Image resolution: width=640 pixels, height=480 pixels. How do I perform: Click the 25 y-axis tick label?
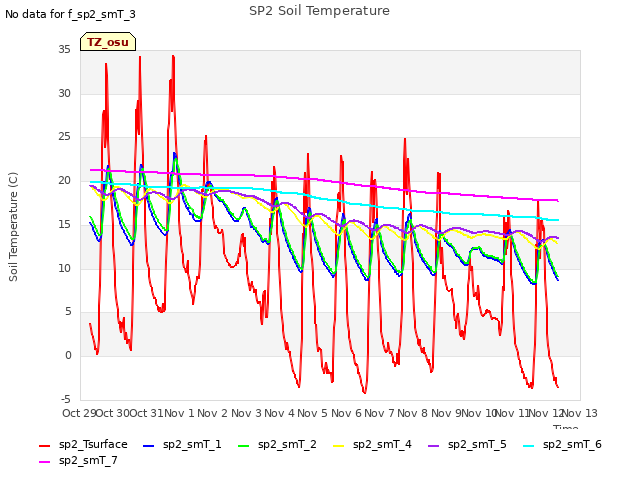click(64, 137)
